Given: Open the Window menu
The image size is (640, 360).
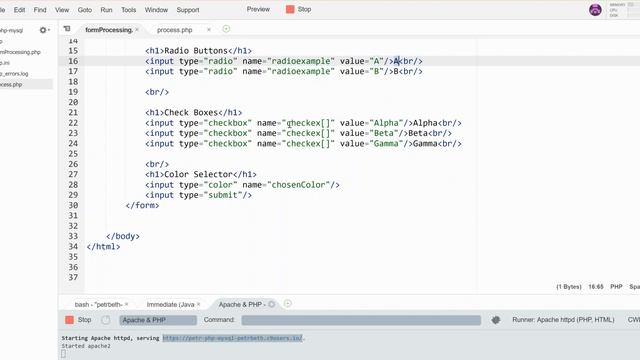Looking at the screenshot, I should point(156,10).
